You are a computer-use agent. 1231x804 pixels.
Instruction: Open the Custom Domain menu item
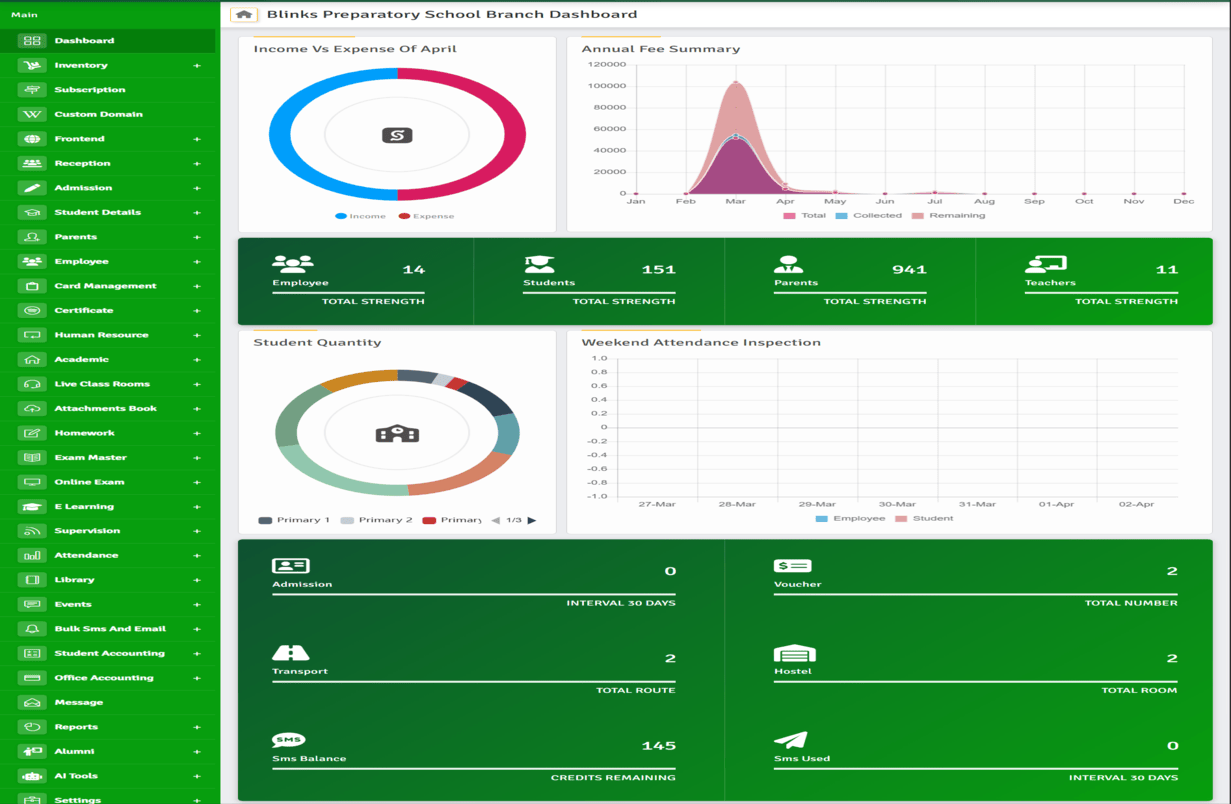click(98, 114)
